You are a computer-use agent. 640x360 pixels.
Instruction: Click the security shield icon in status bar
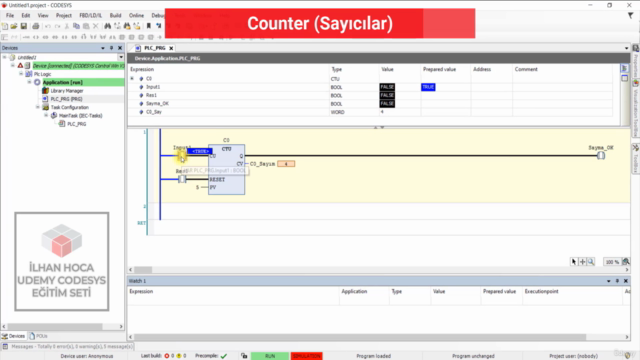pos(628,356)
